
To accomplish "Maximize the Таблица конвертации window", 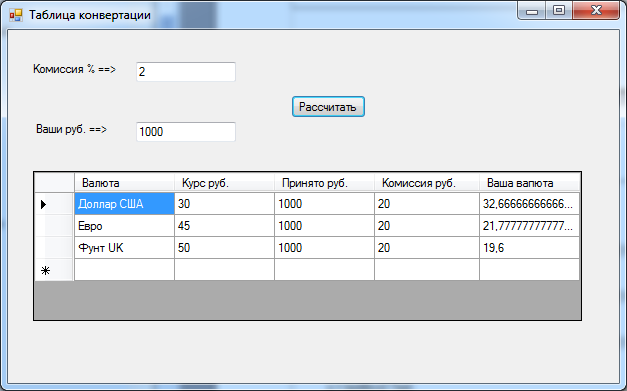I will click(559, 10).
